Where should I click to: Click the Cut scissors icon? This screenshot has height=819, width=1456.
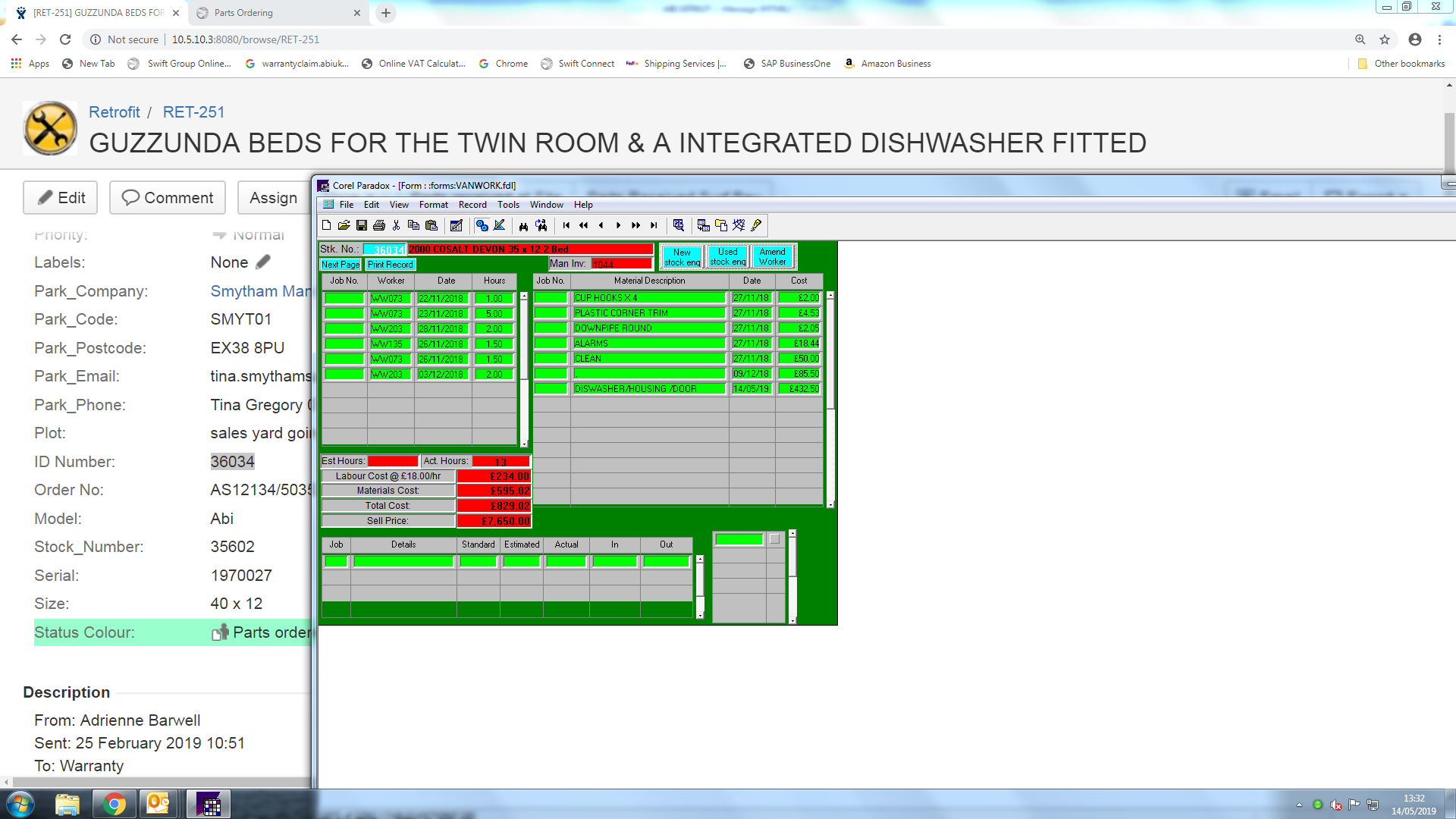[396, 225]
